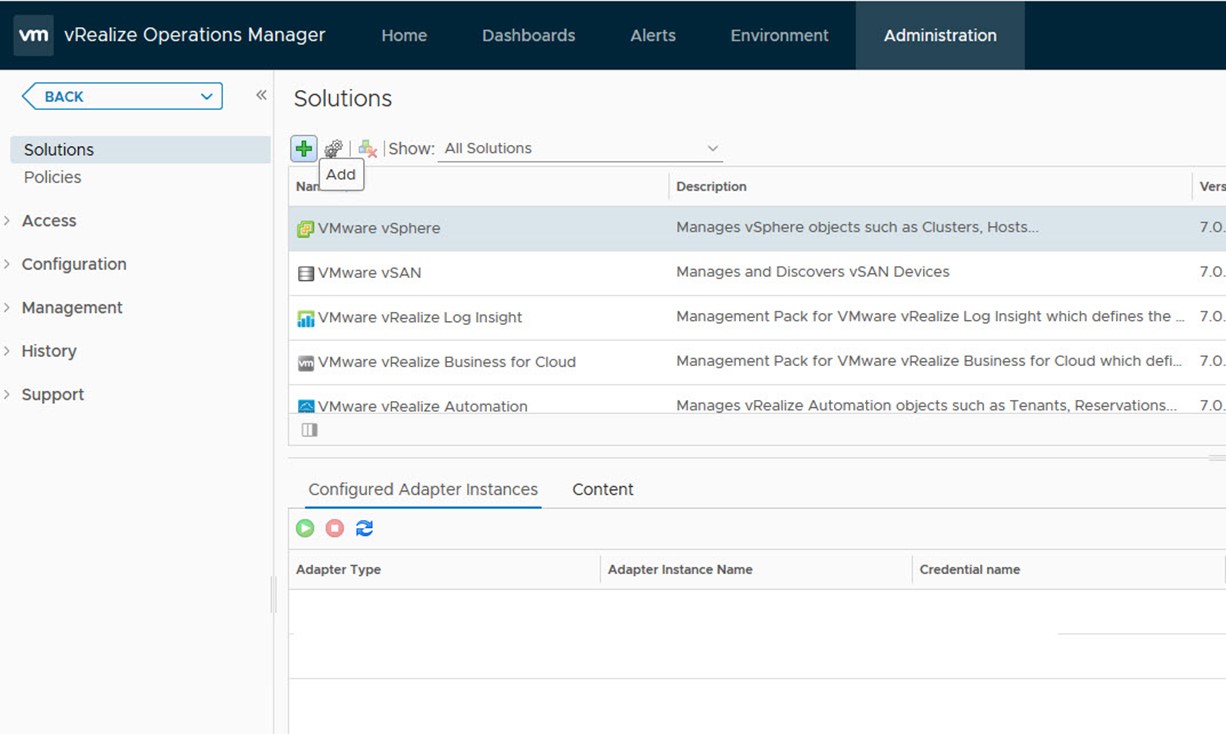Open the Dashboards tab
Viewport: 1226px width, 734px height.
coord(528,35)
